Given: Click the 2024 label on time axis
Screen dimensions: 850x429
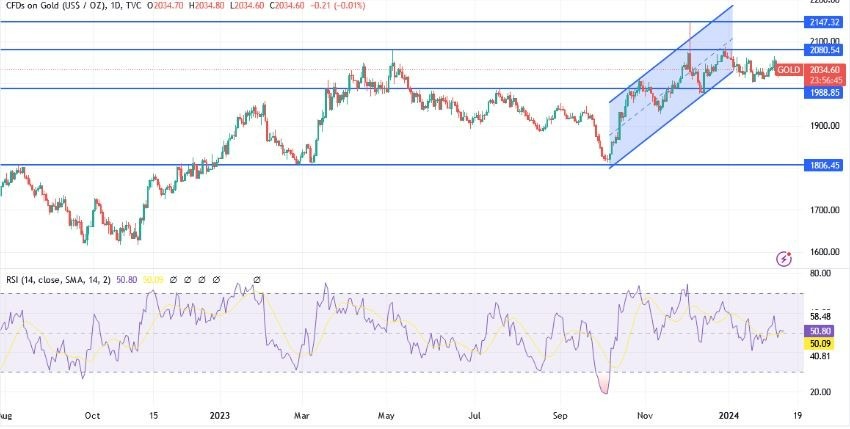Looking at the screenshot, I should point(729,415).
